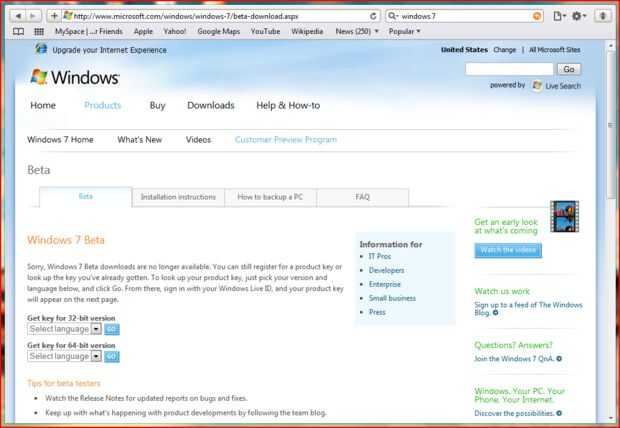
Task: Click the Go button beside site search
Action: pyautogui.click(x=569, y=69)
